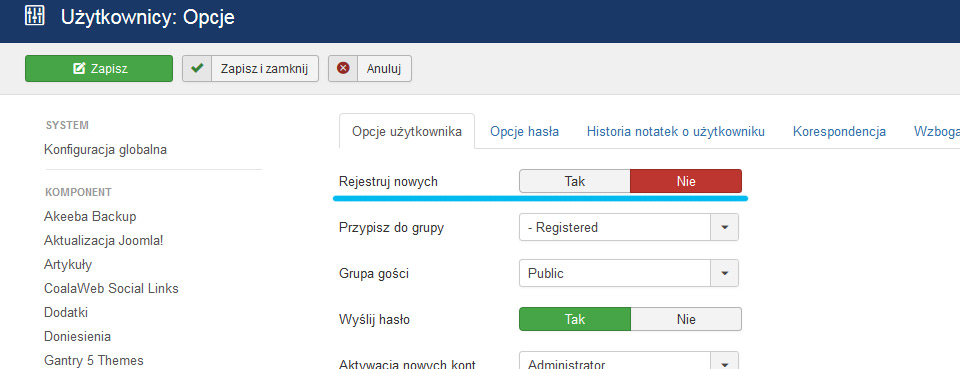
Task: Open the Przypisz do grupy dropdown
Action: 629,227
